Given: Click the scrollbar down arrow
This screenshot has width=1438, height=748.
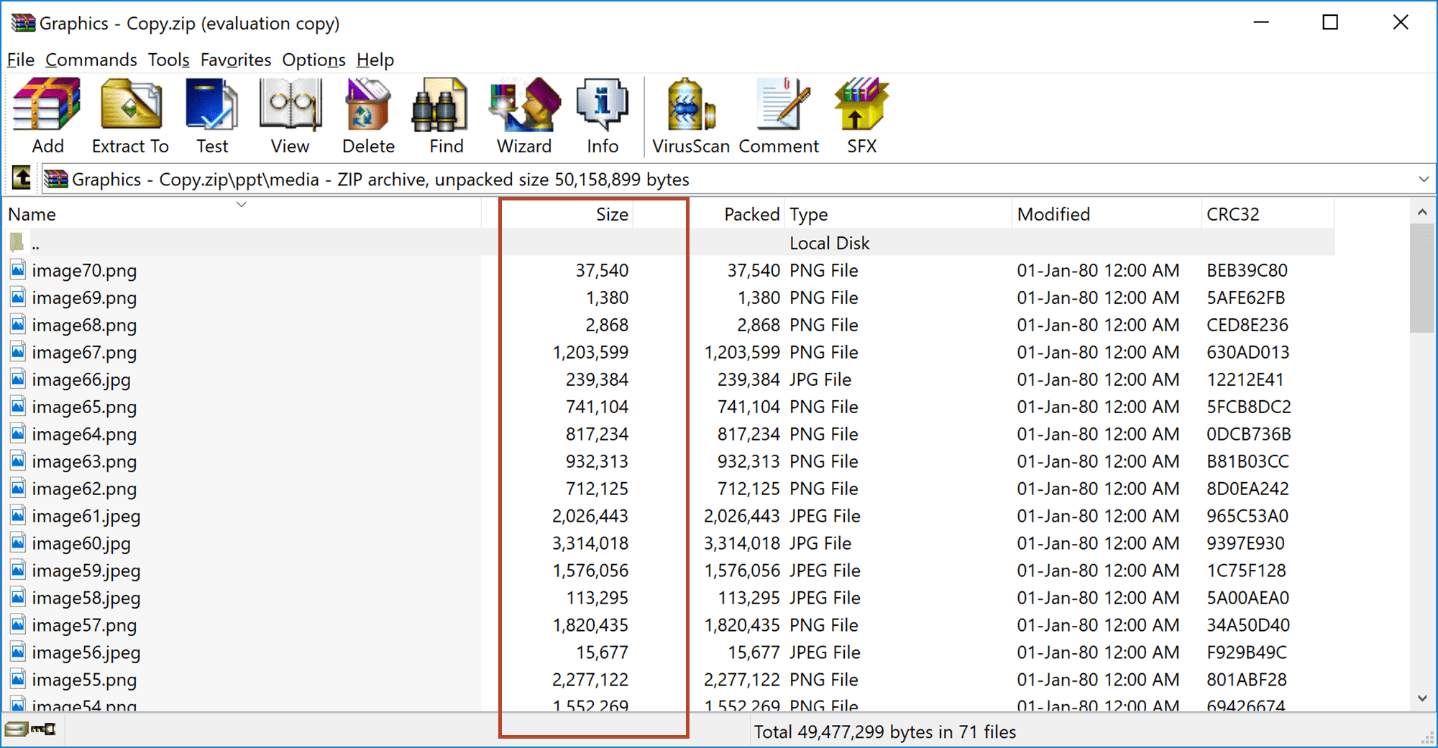Looking at the screenshot, I should pos(1423,698).
